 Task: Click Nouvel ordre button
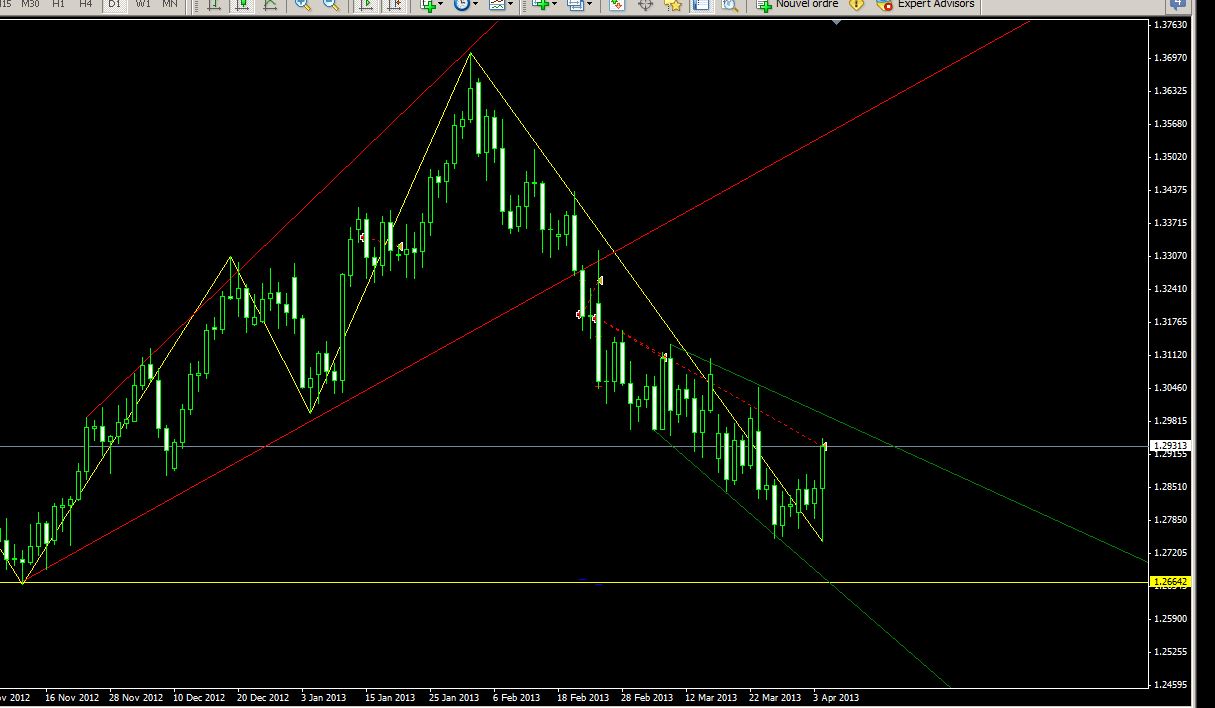pos(797,5)
